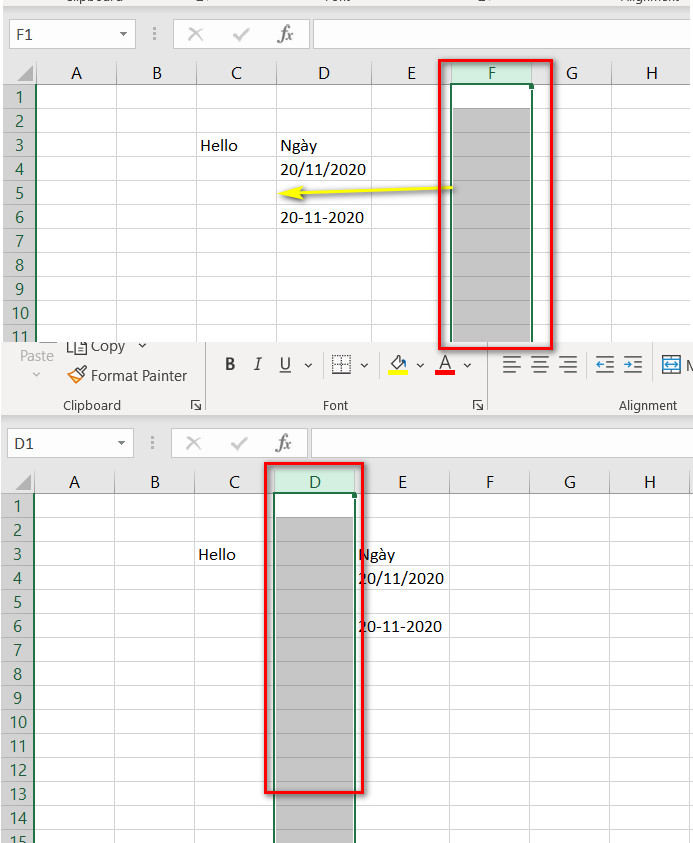Expand the Borders dropdown arrow
Image resolution: width=693 pixels, height=843 pixels.
pos(364,365)
